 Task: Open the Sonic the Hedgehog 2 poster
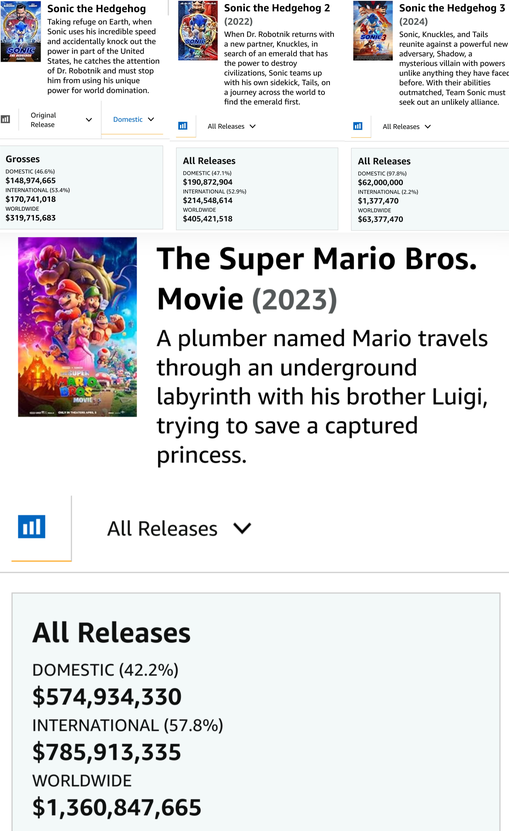198,30
